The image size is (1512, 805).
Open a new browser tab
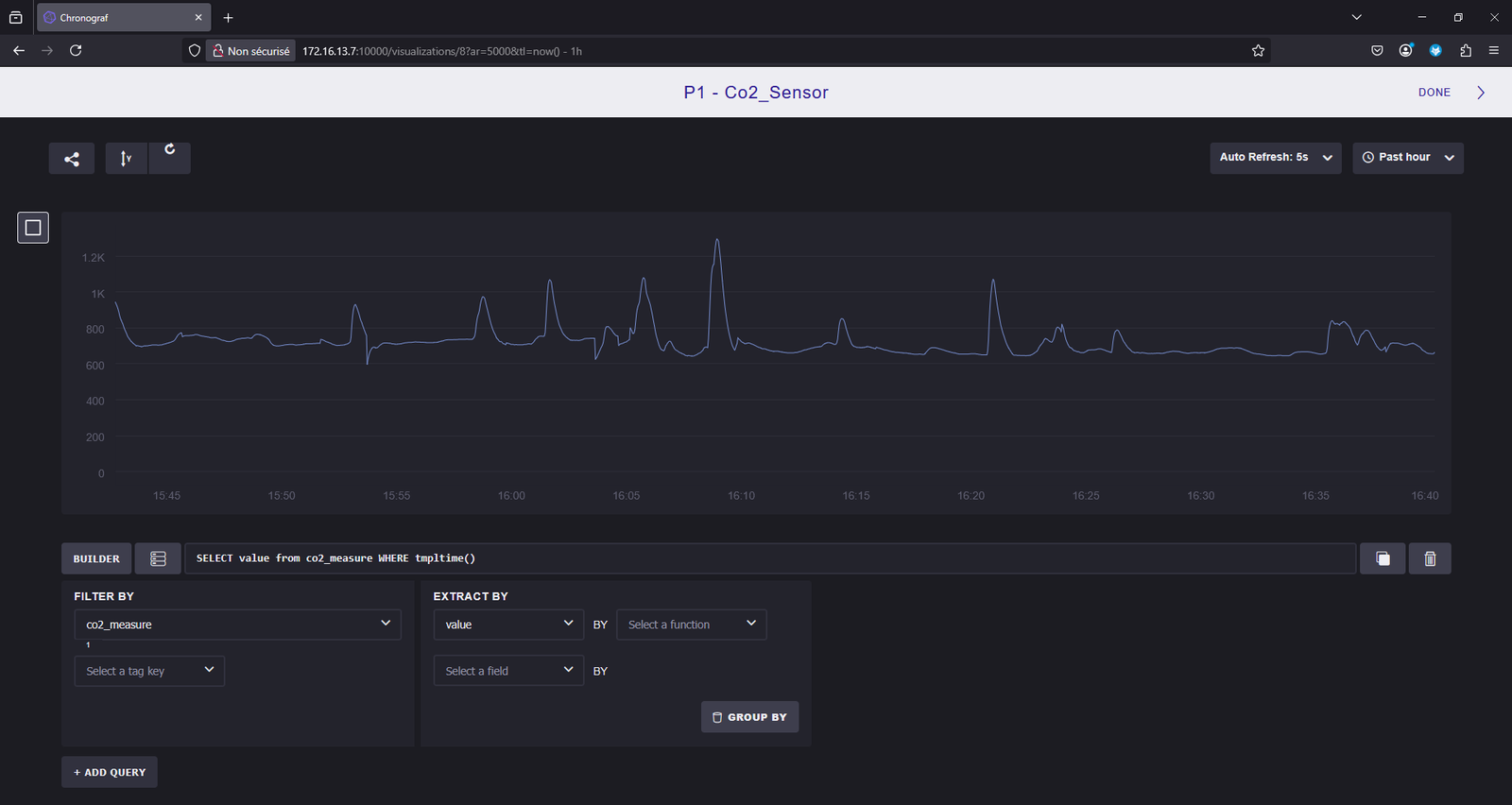tap(228, 18)
